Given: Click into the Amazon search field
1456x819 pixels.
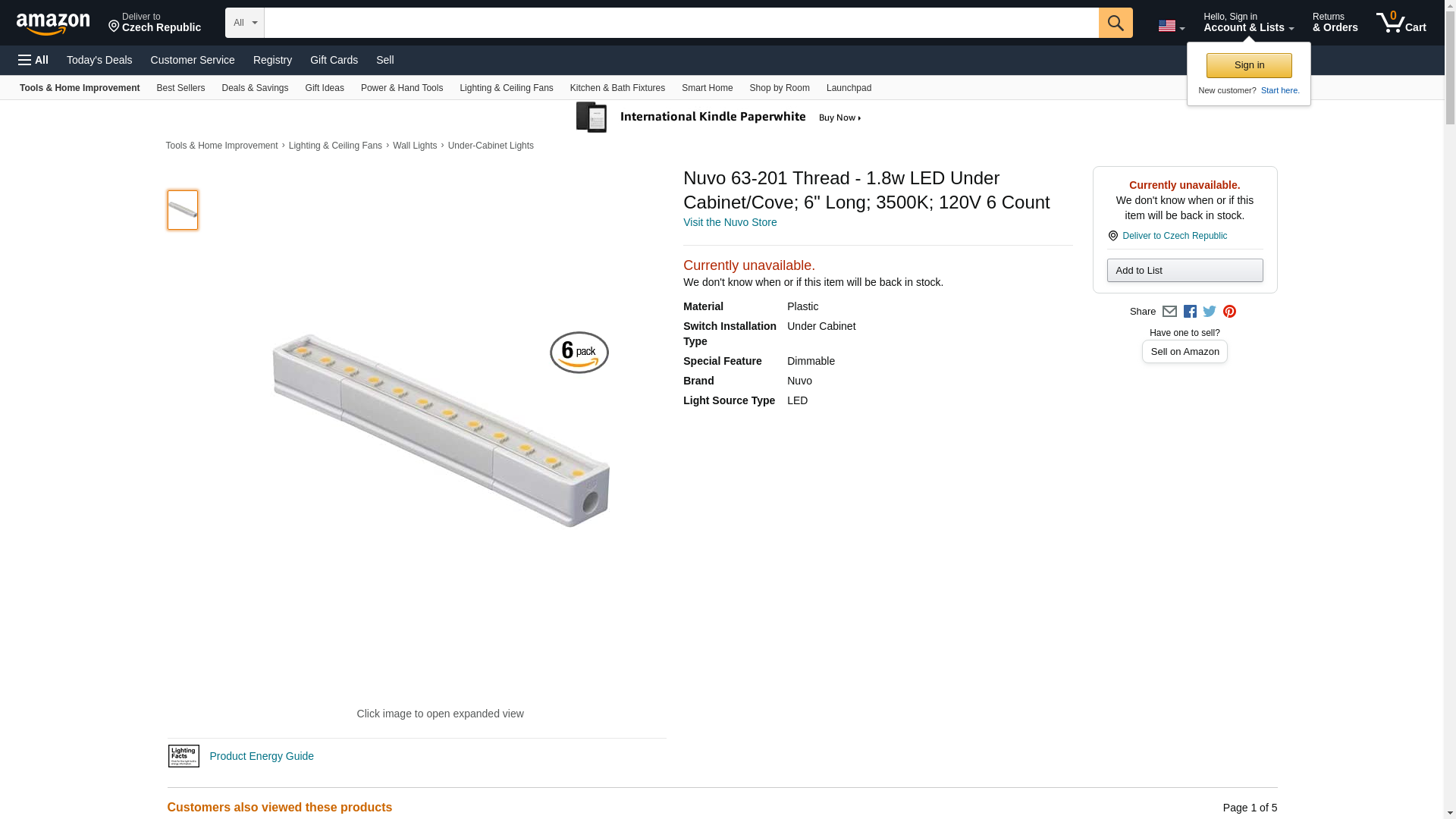Looking at the screenshot, I should point(681,23).
